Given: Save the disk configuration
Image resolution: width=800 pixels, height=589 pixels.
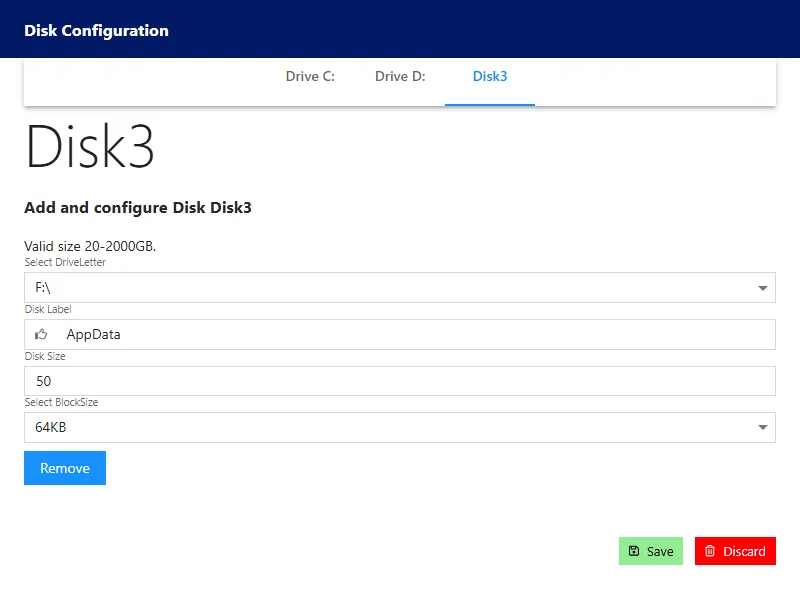Looking at the screenshot, I should (x=650, y=551).
